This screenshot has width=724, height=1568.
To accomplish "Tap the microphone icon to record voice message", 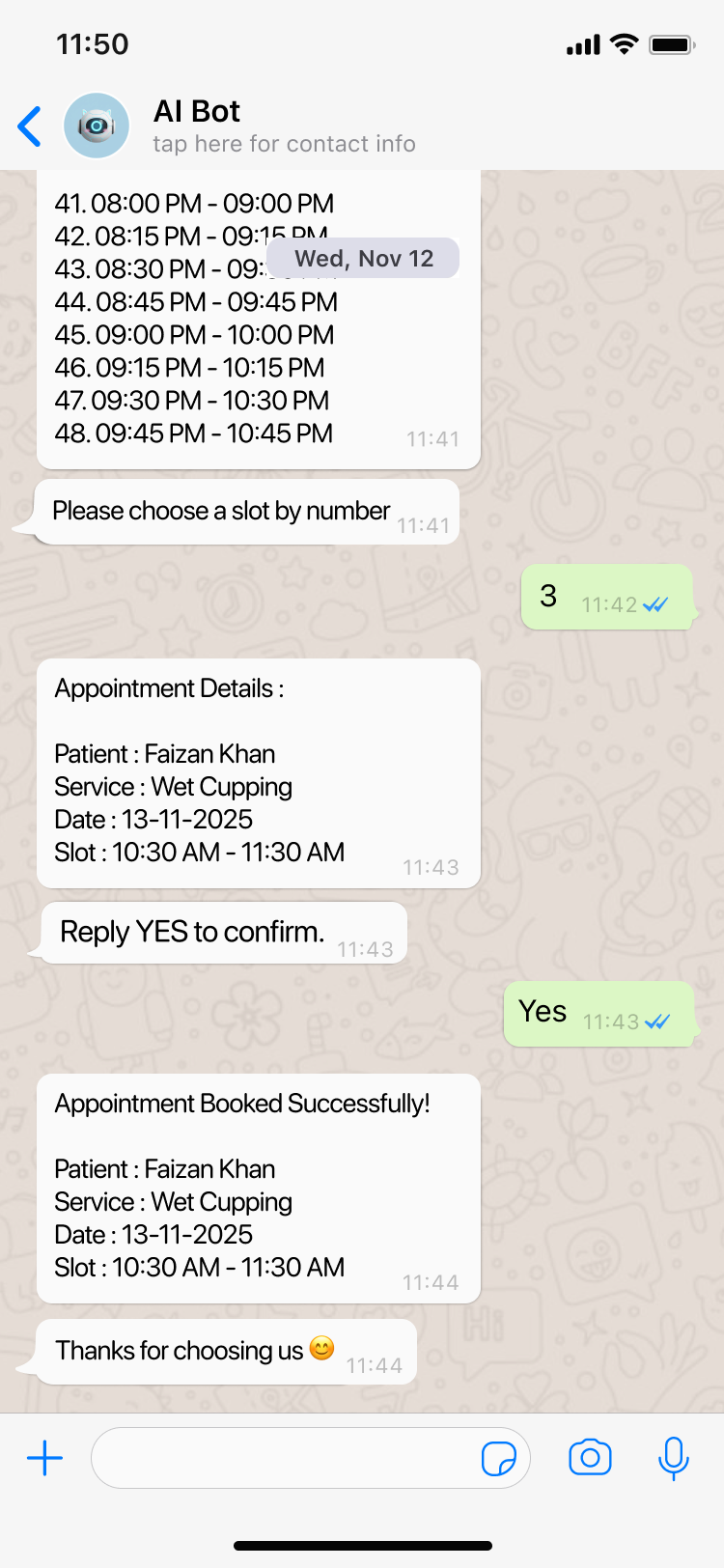I will [673, 1458].
